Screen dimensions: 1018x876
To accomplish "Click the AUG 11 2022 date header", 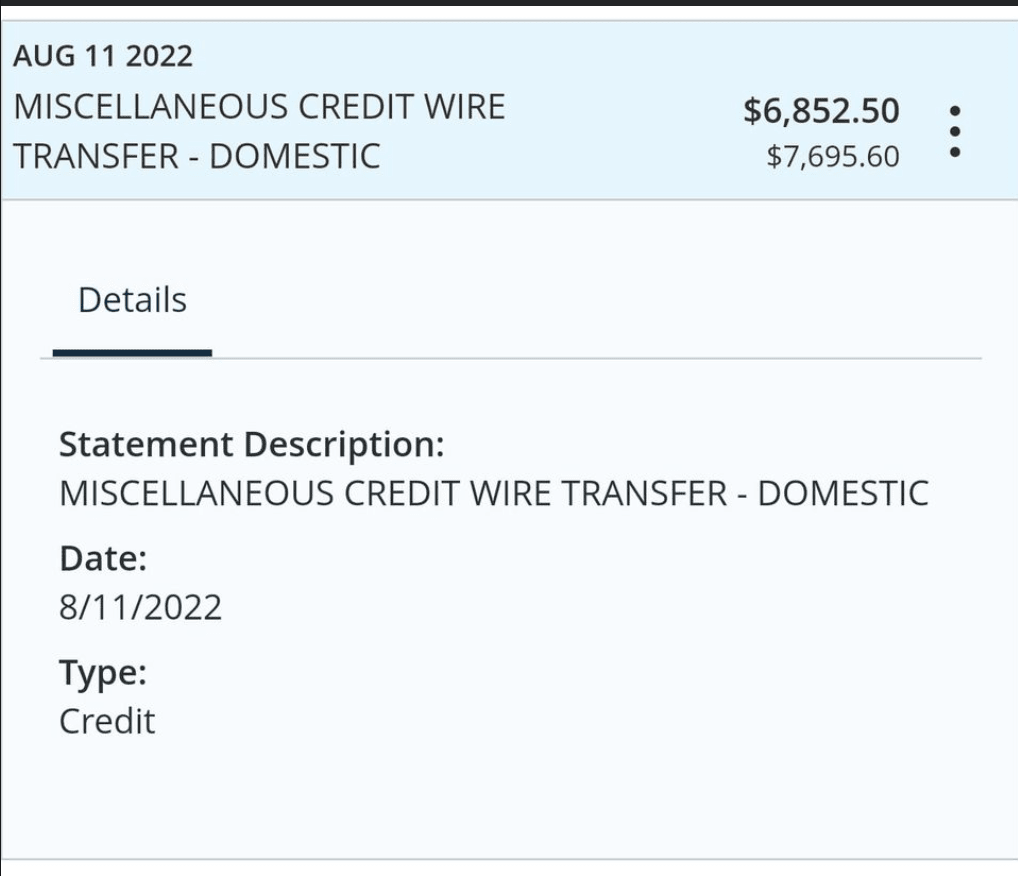I will pos(103,56).
